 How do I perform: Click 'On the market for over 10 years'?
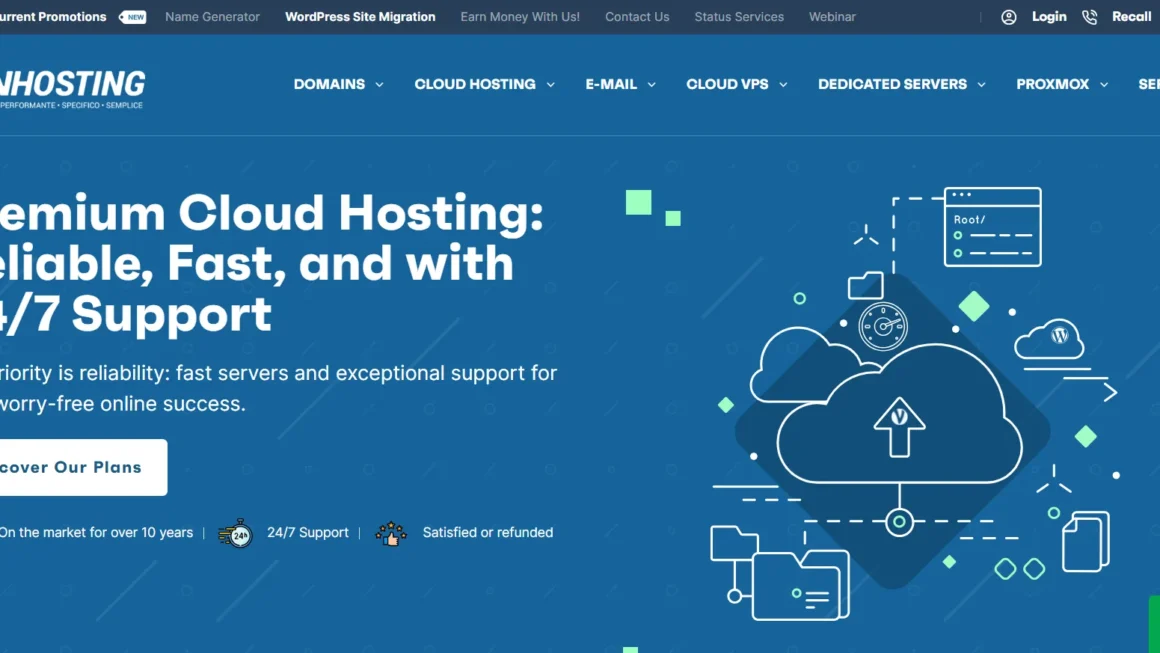click(96, 532)
